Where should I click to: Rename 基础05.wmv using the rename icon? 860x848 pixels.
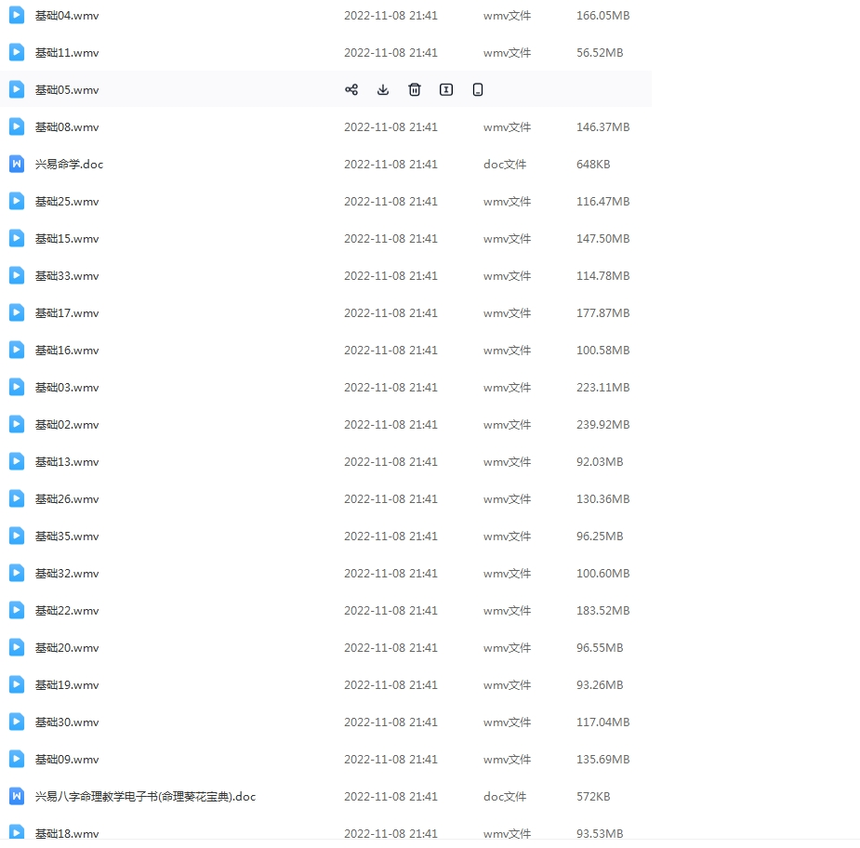[446, 89]
